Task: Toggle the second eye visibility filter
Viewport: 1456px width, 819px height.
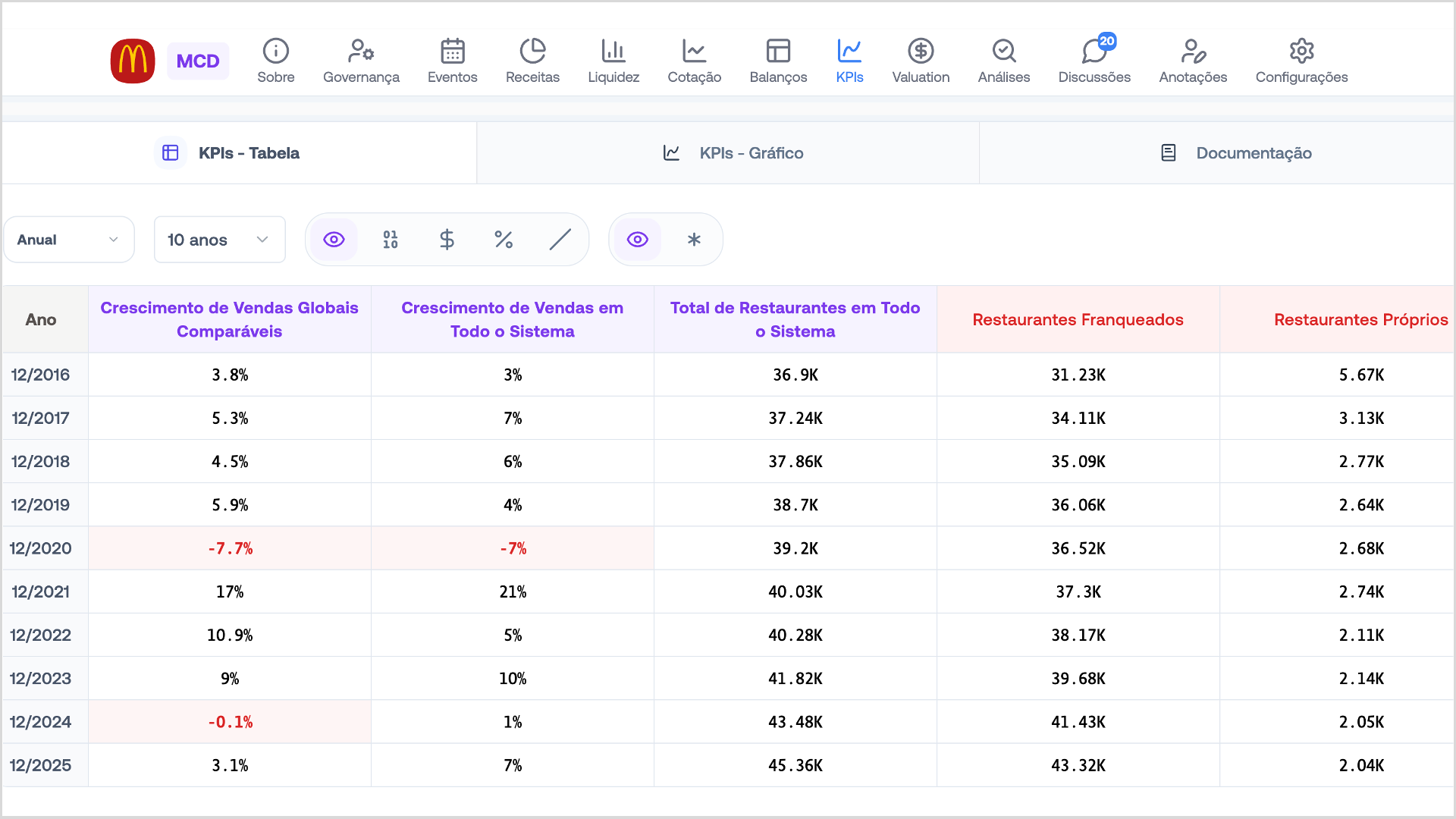Action: 638,240
